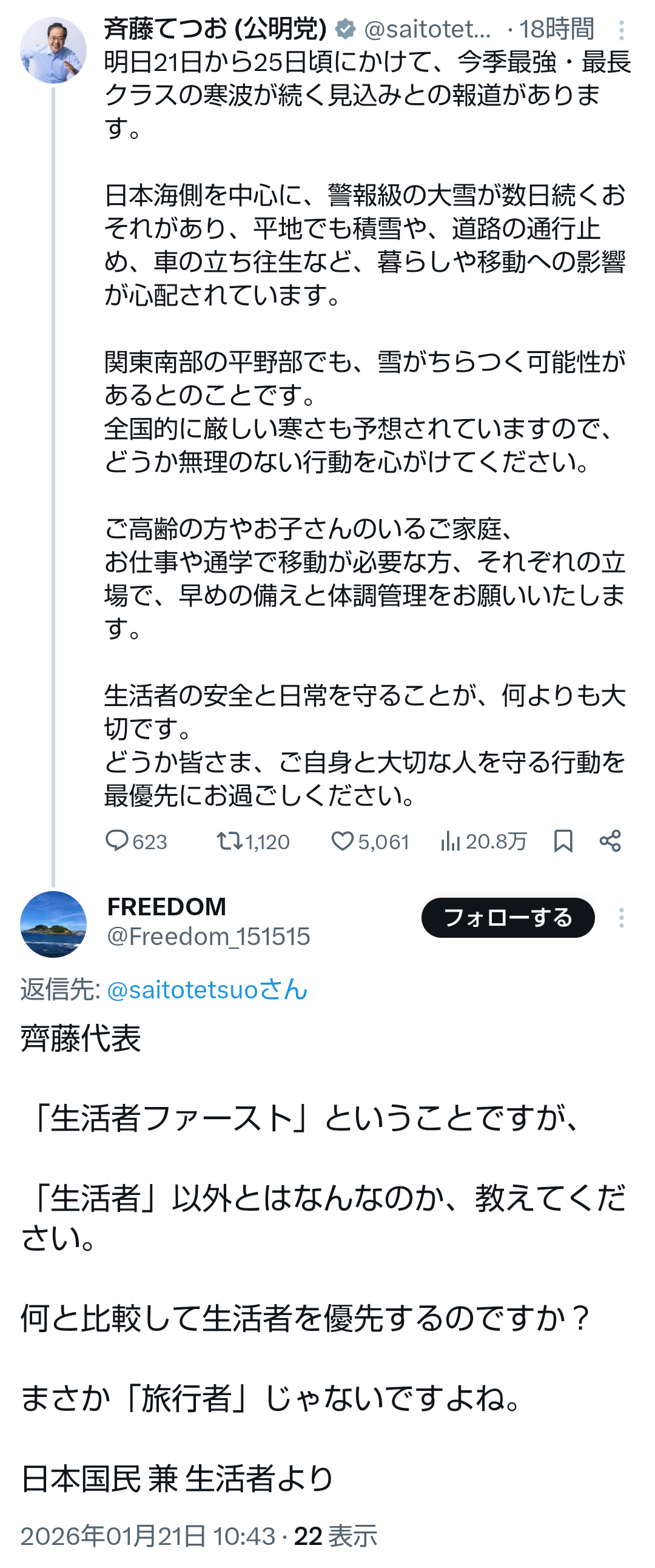Open @saitotetsuoさん mention link
Image resolution: width=655 pixels, height=1568 pixels.
point(207,989)
